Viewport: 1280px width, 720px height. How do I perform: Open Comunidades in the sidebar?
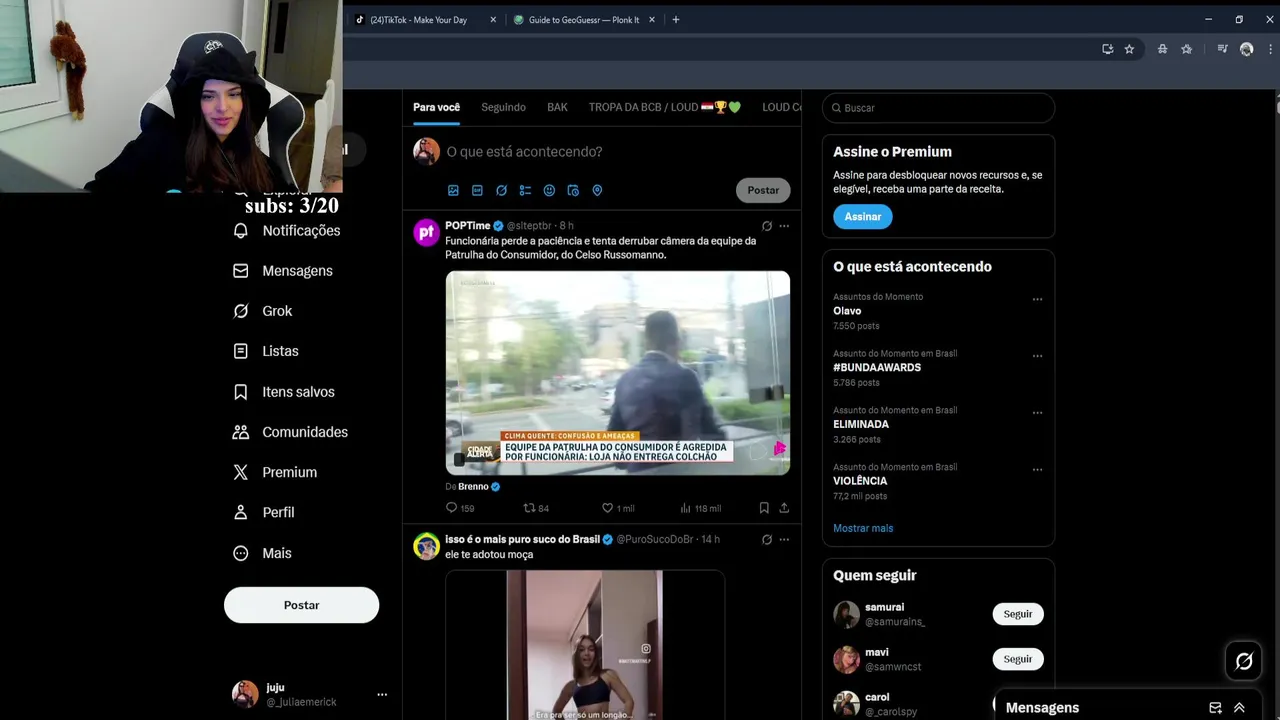tap(290, 432)
